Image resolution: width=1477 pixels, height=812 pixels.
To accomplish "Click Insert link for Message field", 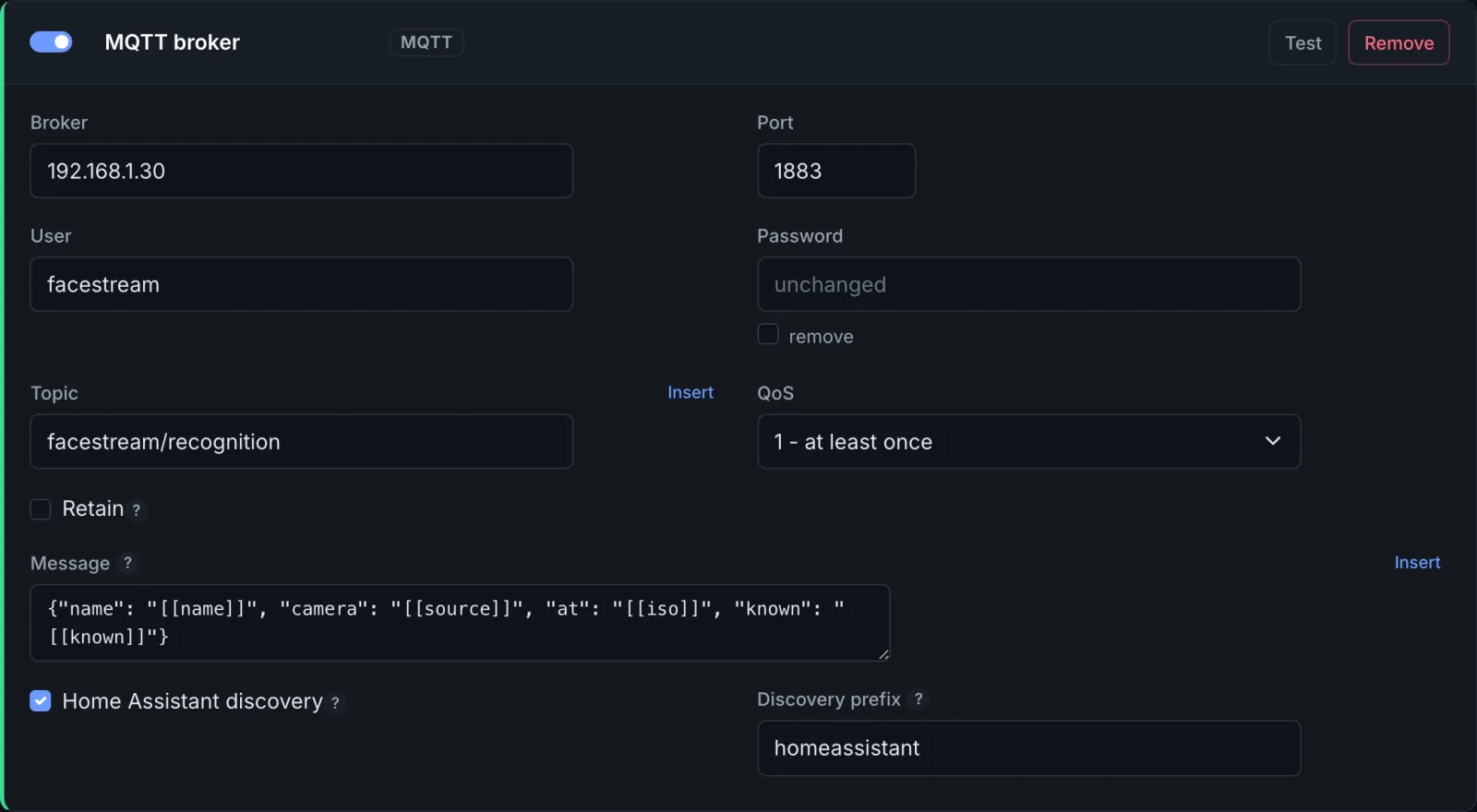I will coord(1417,562).
